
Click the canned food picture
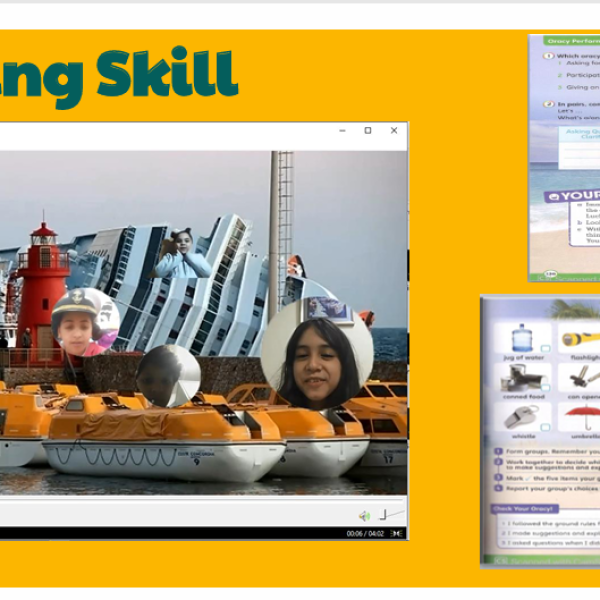(522, 378)
